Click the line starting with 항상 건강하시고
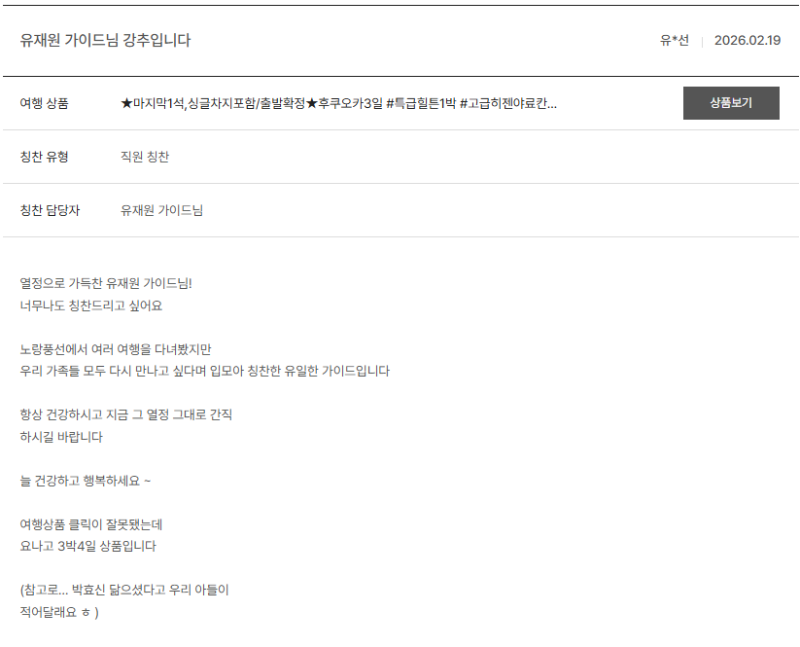 [x=125, y=414]
